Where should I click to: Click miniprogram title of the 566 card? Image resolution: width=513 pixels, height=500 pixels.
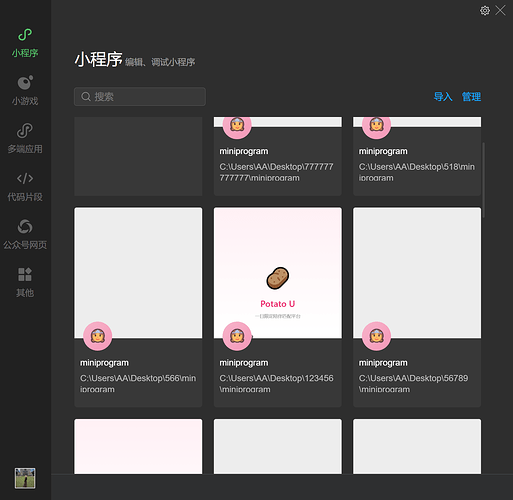[104, 363]
